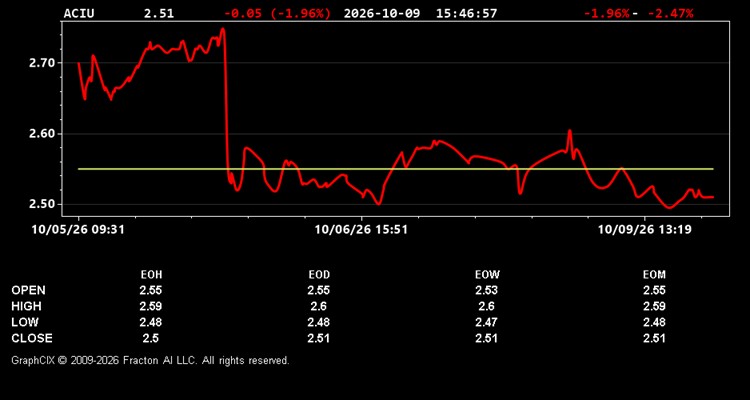Select the -2.47% value in header
Screen dimensions: 750x400
pyautogui.click(x=670, y=13)
